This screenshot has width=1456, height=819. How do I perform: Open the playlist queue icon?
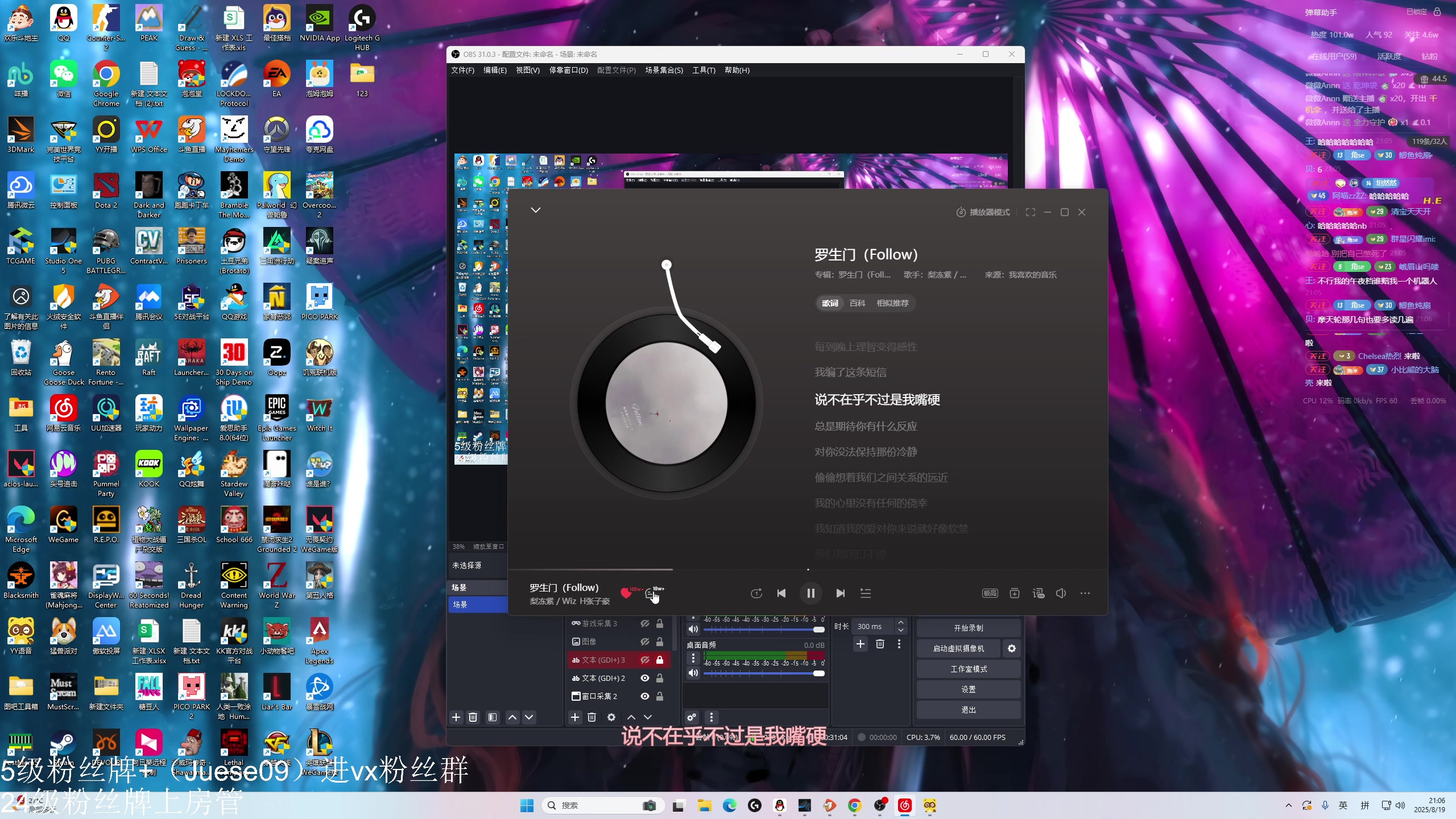pos(866,593)
